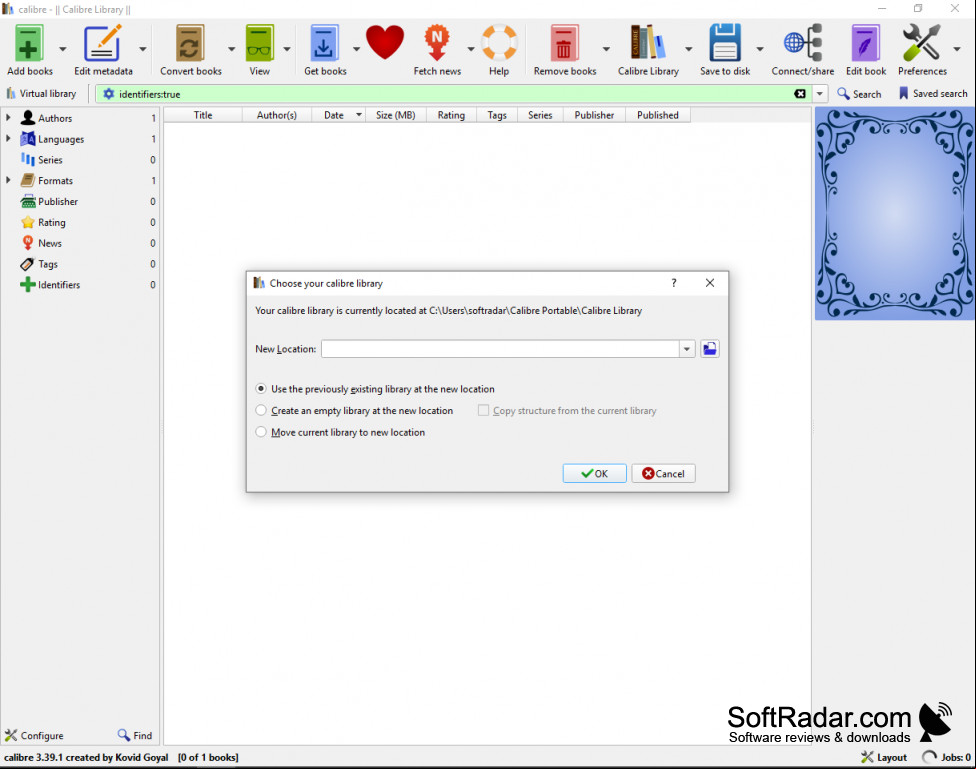Screen dimensions: 976x769
Task: Click Cancel in the library dialog
Action: 664,473
